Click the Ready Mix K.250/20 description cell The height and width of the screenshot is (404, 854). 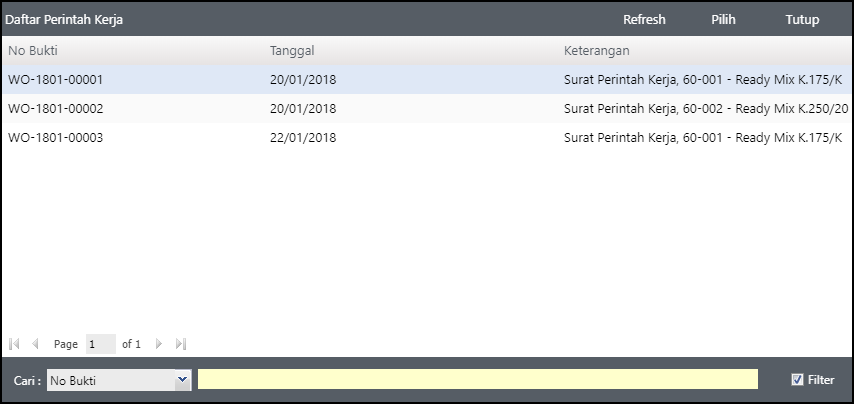tap(706, 108)
